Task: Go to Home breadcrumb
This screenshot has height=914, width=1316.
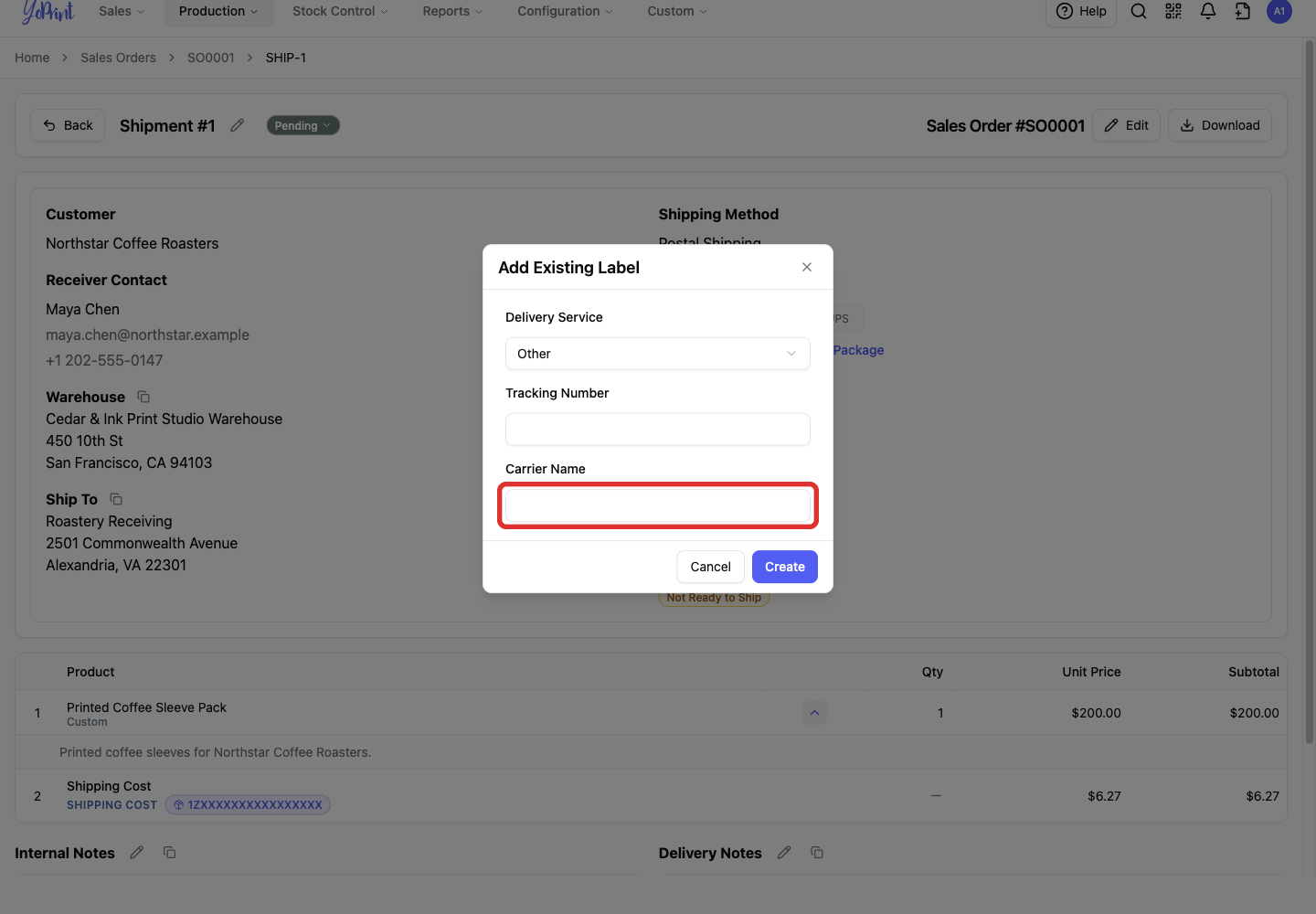Action: coord(32,58)
